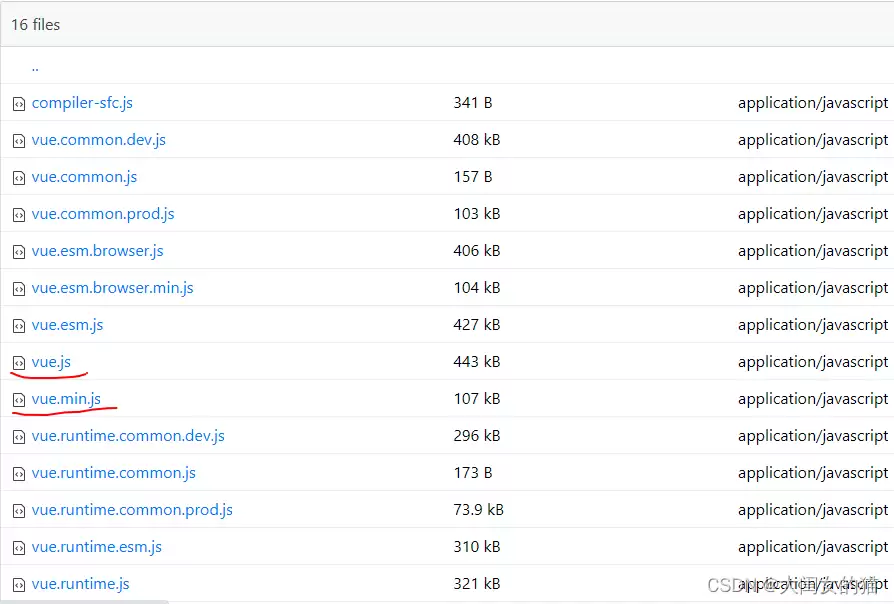Click the file icon beside vue.common.prod.js

[x=19, y=215]
